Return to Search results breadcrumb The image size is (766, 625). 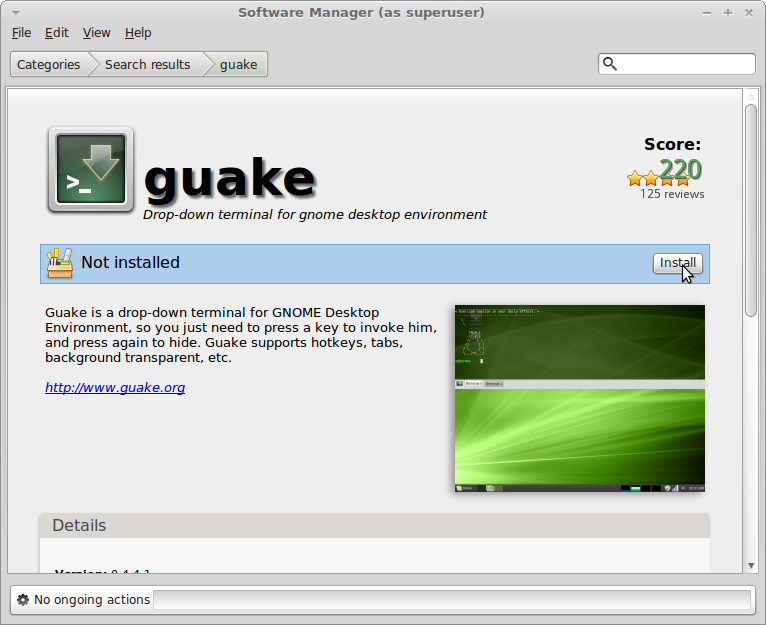pyautogui.click(x=148, y=65)
